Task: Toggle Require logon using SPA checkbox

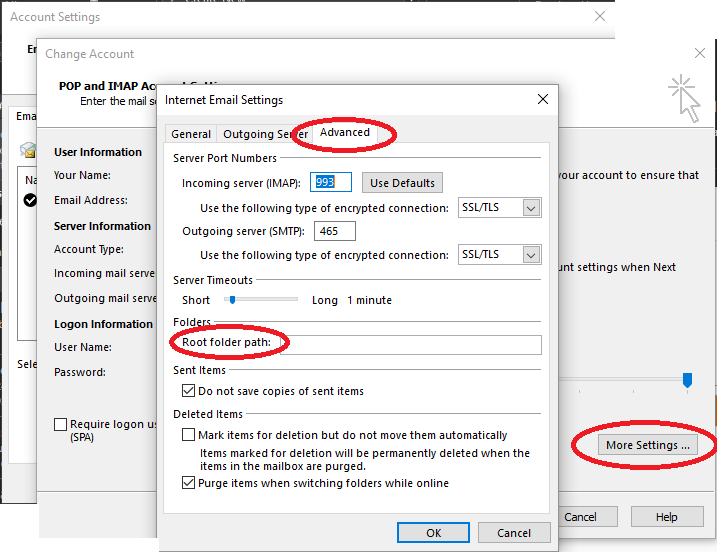Action: point(60,424)
